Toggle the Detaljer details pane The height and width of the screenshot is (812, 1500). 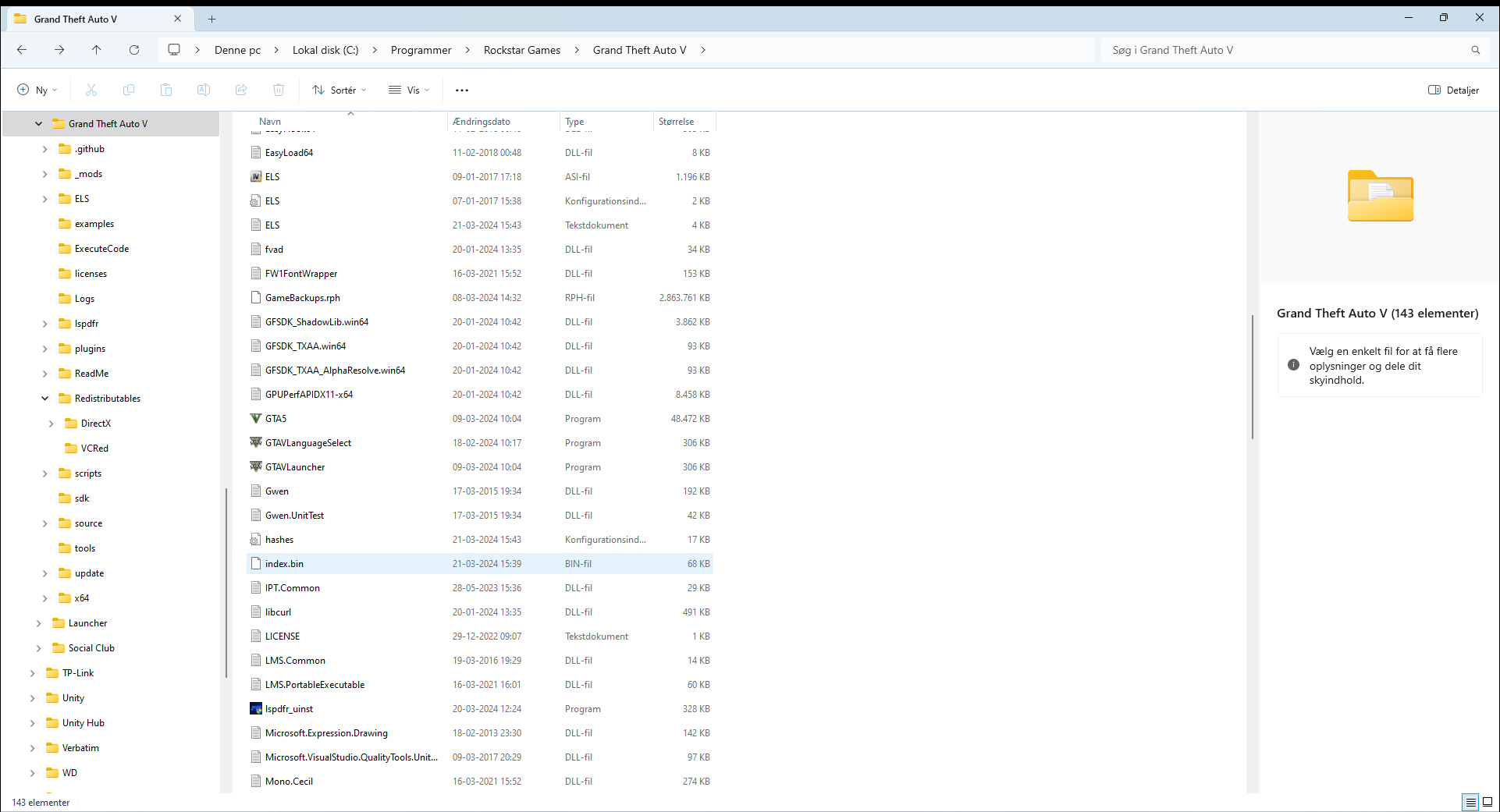(x=1453, y=90)
